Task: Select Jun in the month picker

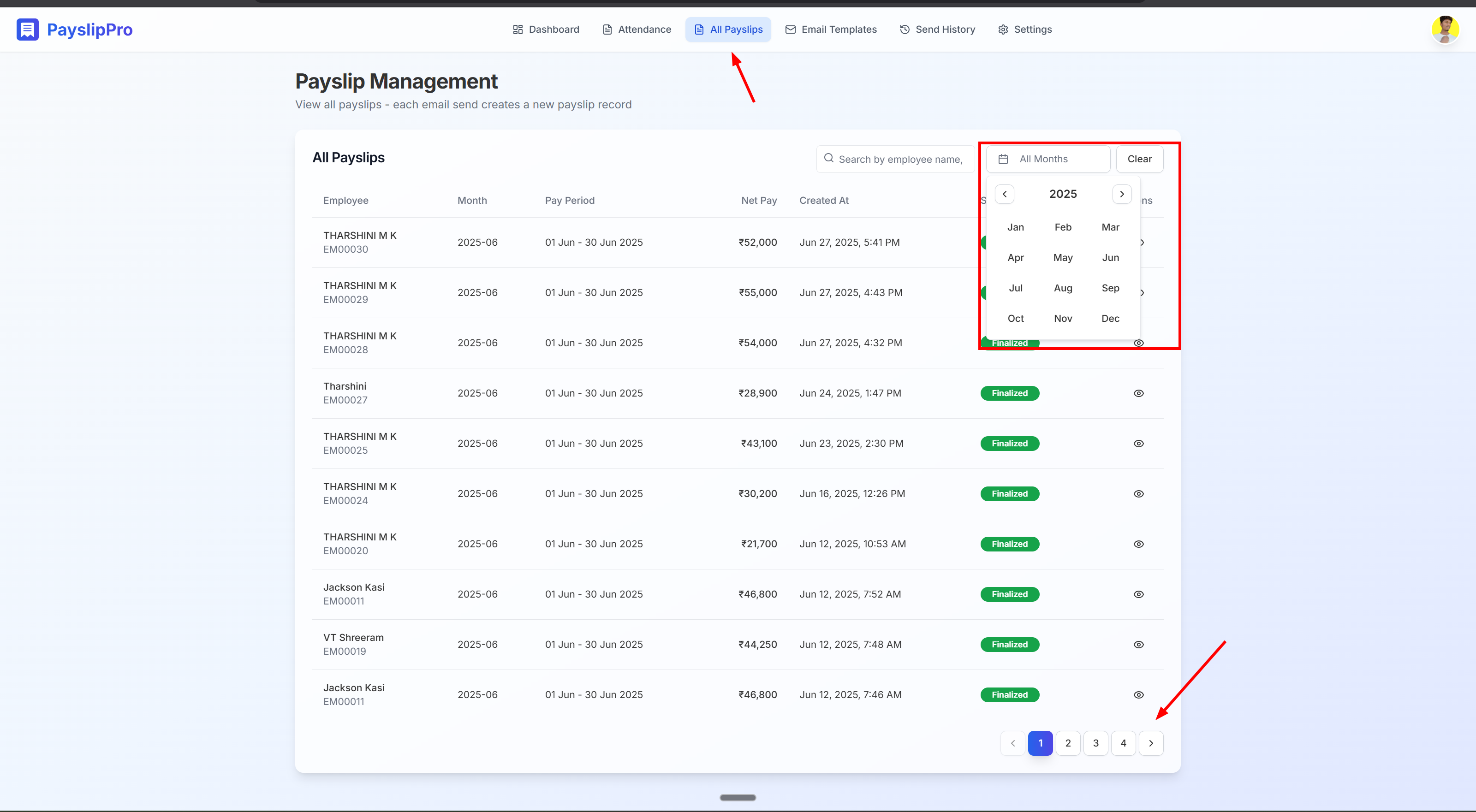Action: click(x=1110, y=258)
